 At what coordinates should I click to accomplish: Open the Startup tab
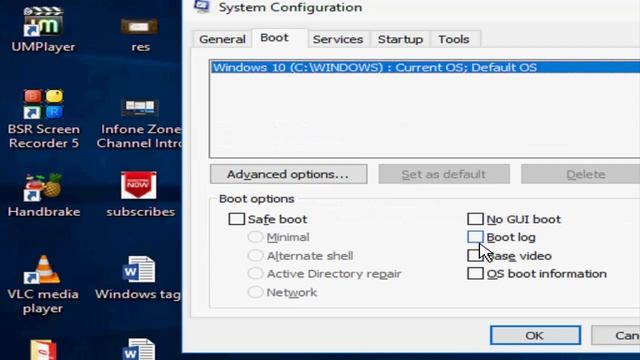point(400,39)
